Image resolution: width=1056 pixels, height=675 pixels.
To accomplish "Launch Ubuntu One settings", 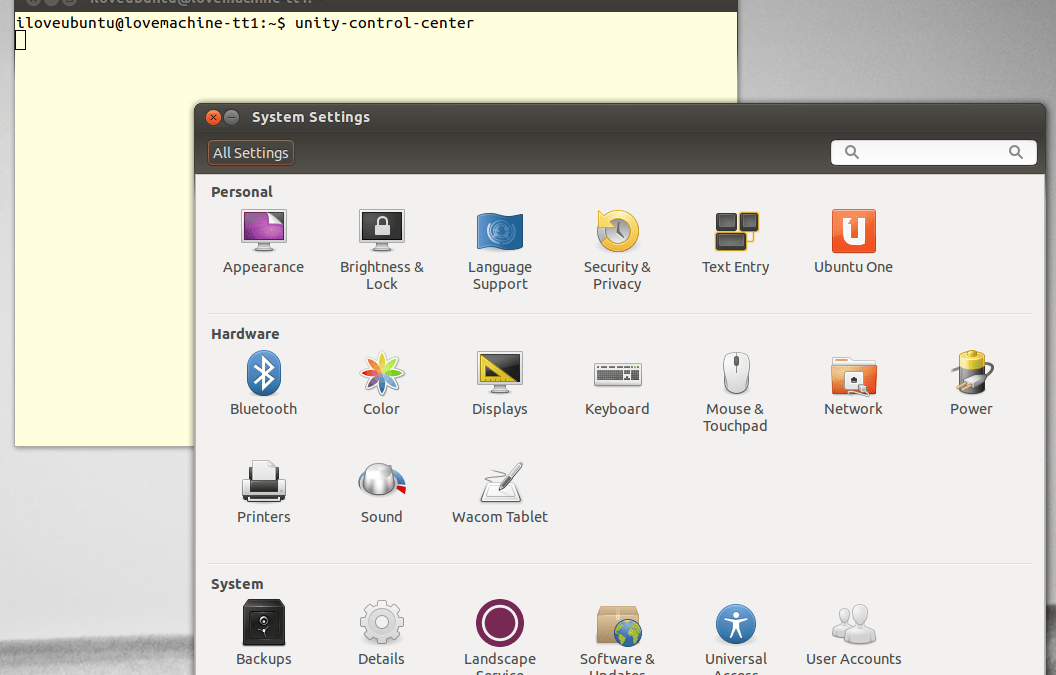I will tap(853, 241).
